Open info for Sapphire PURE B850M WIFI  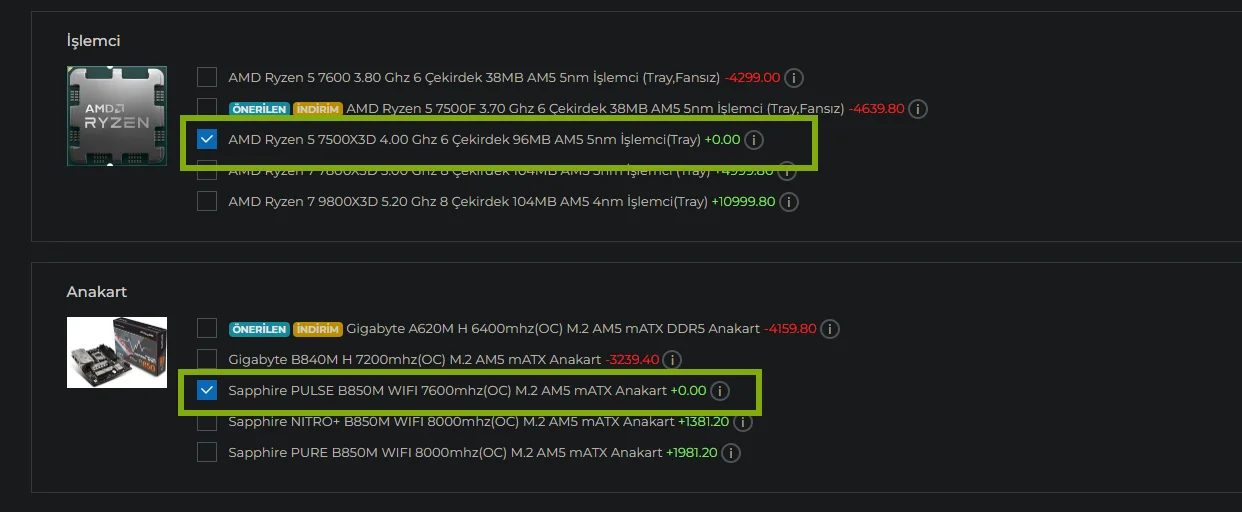[x=731, y=453]
